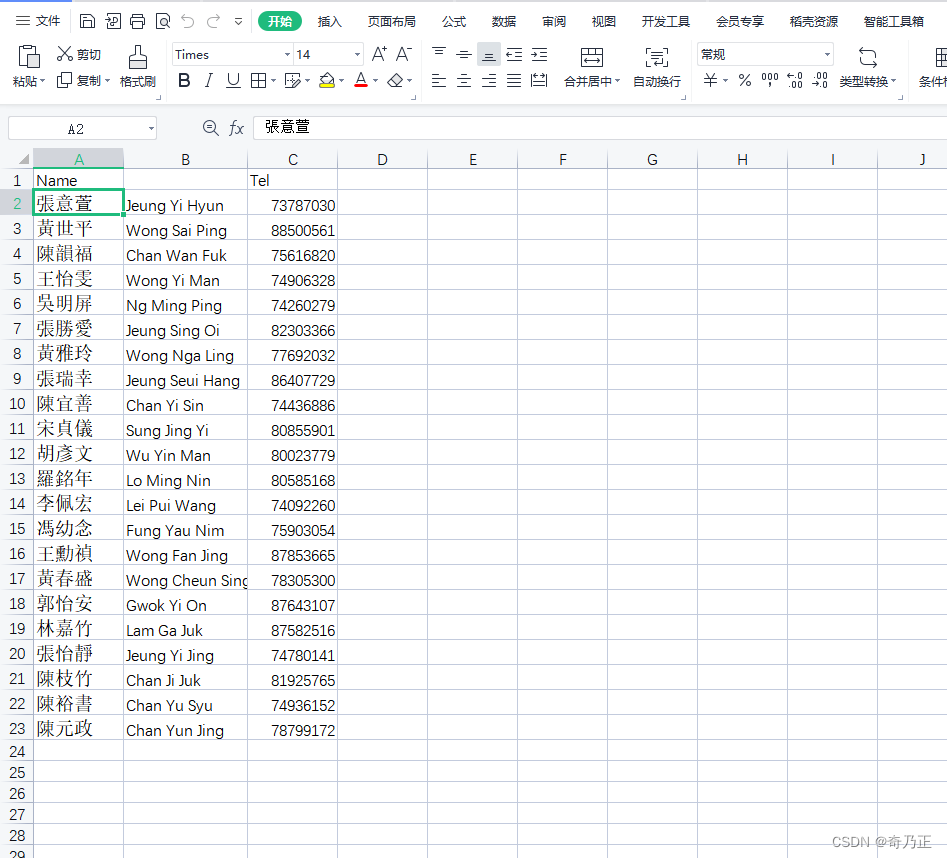Switch to the 插入 (Insert) tab
The height and width of the screenshot is (858, 947).
click(x=330, y=22)
